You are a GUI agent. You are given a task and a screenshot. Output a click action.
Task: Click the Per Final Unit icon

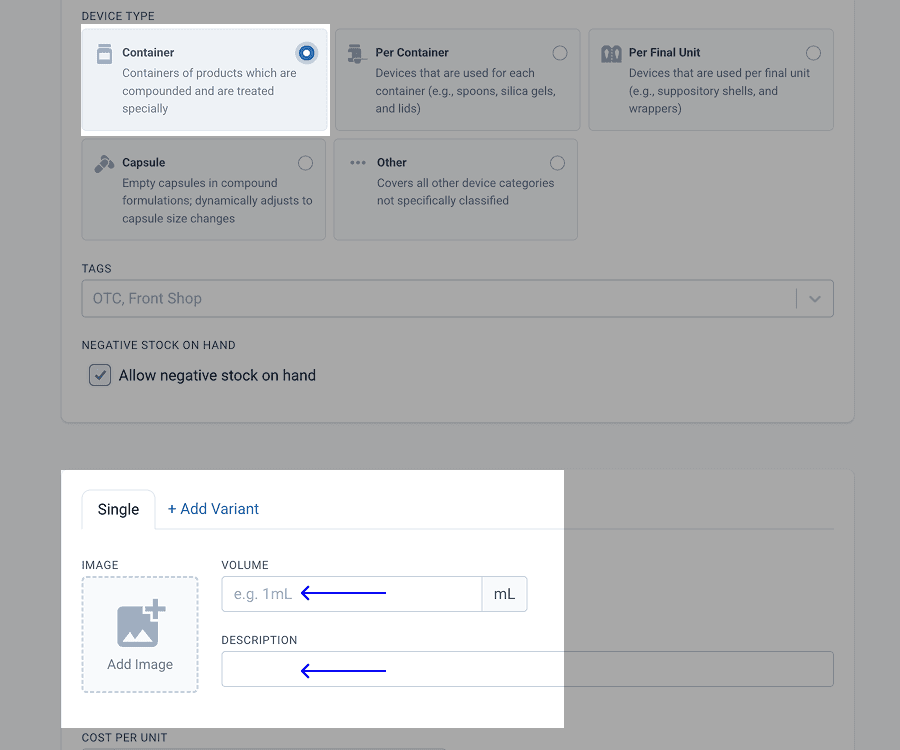(611, 54)
